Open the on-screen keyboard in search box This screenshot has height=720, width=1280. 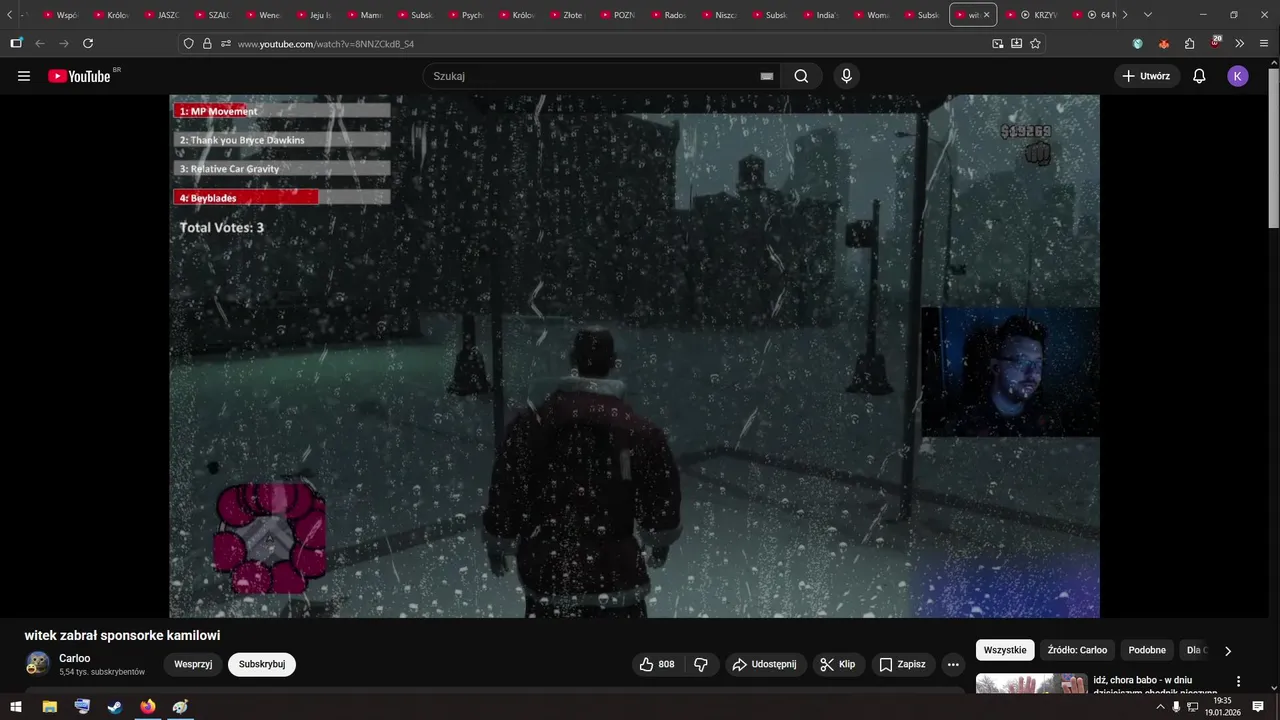coord(767,76)
